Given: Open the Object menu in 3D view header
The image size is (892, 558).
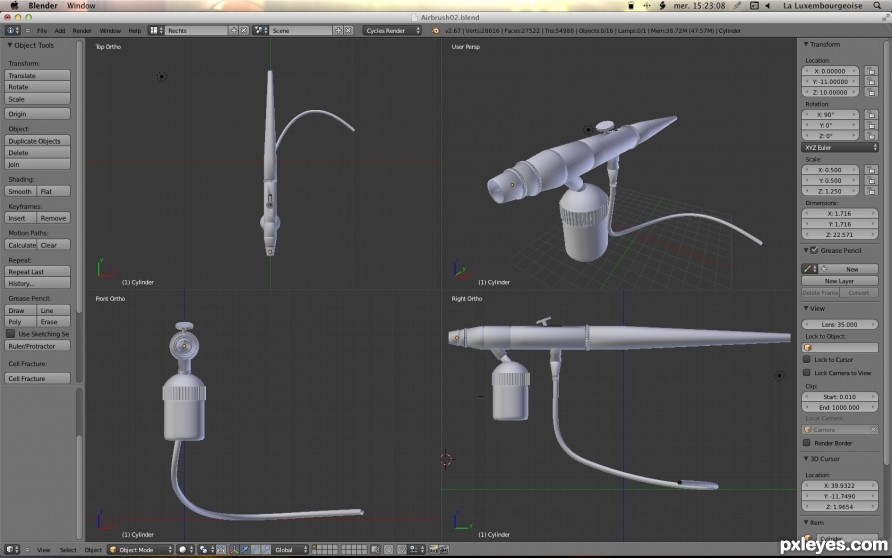Looking at the screenshot, I should (93, 549).
